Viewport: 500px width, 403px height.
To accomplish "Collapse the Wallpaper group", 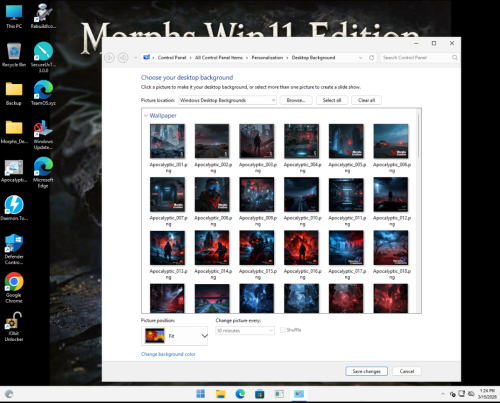I will pos(146,116).
